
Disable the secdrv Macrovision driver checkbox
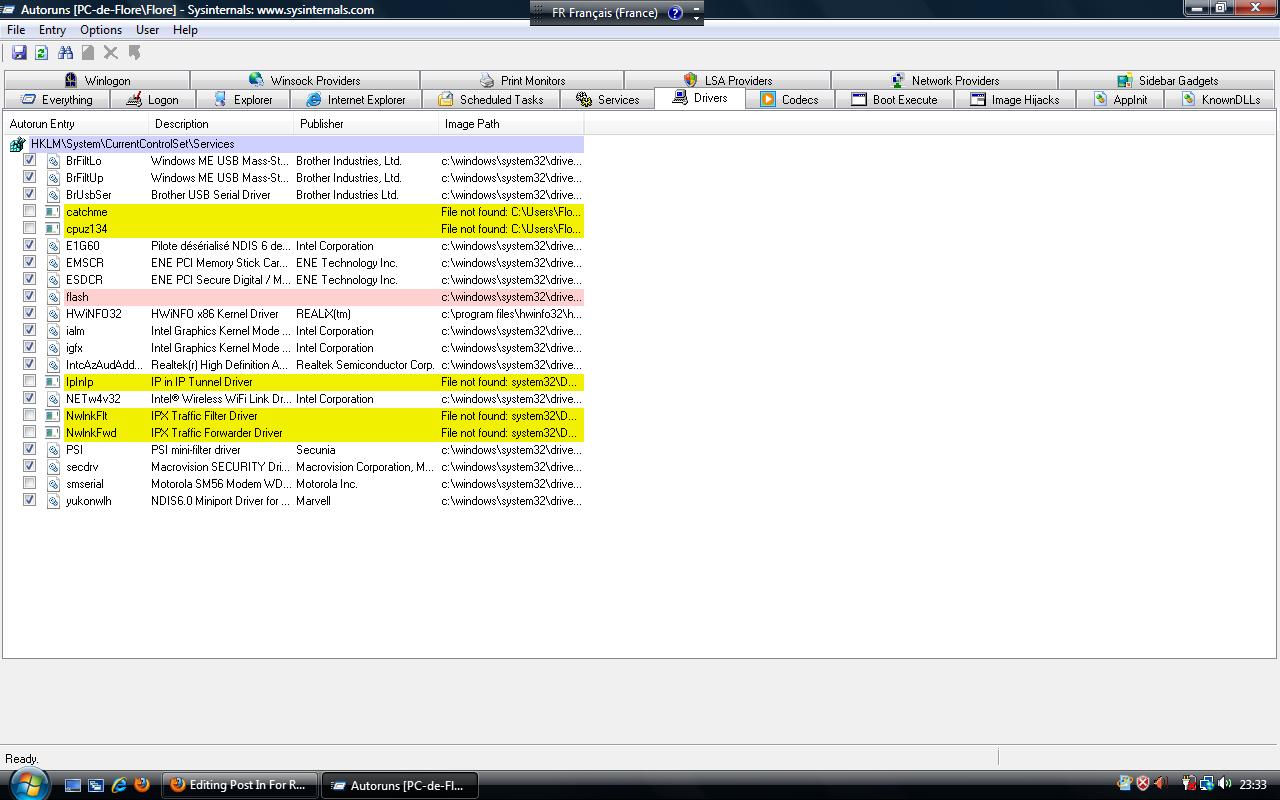tap(29, 466)
